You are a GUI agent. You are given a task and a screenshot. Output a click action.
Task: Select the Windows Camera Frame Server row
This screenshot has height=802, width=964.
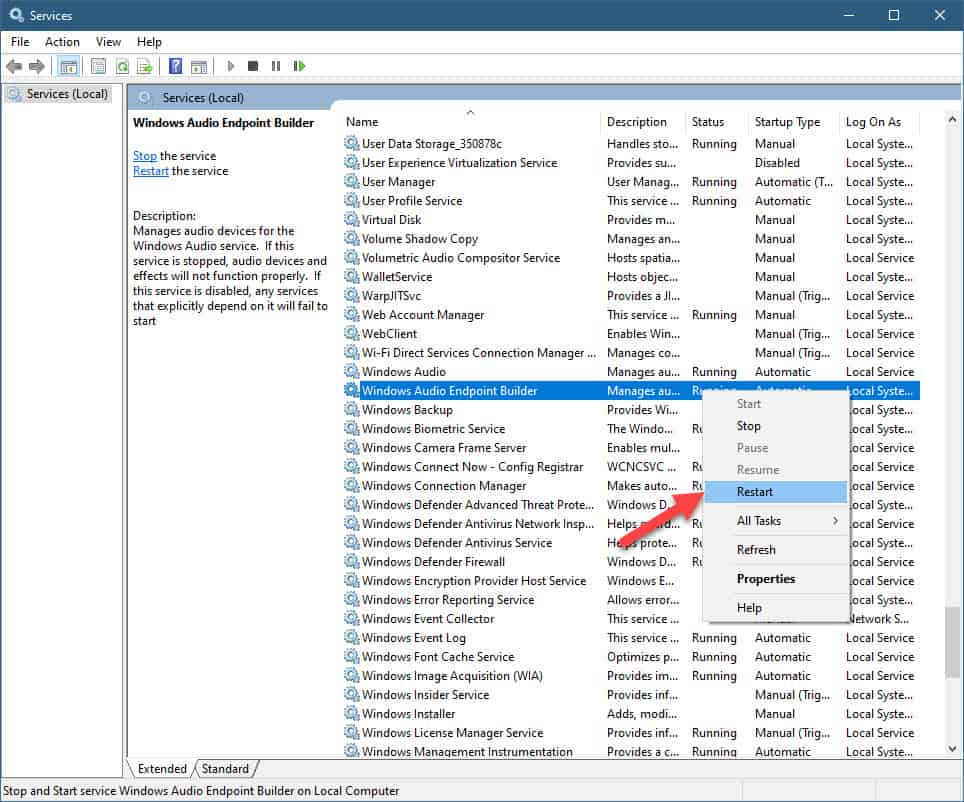(631, 448)
